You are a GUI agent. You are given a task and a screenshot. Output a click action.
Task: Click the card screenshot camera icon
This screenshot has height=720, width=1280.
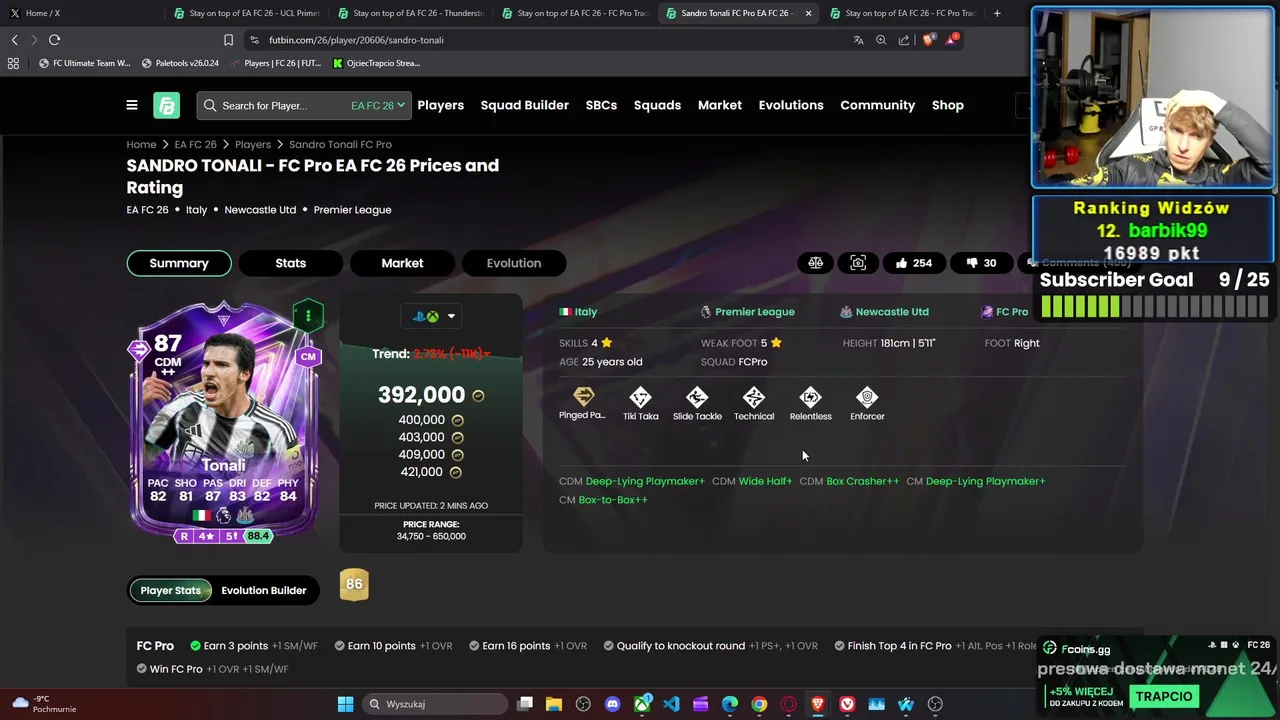click(858, 263)
